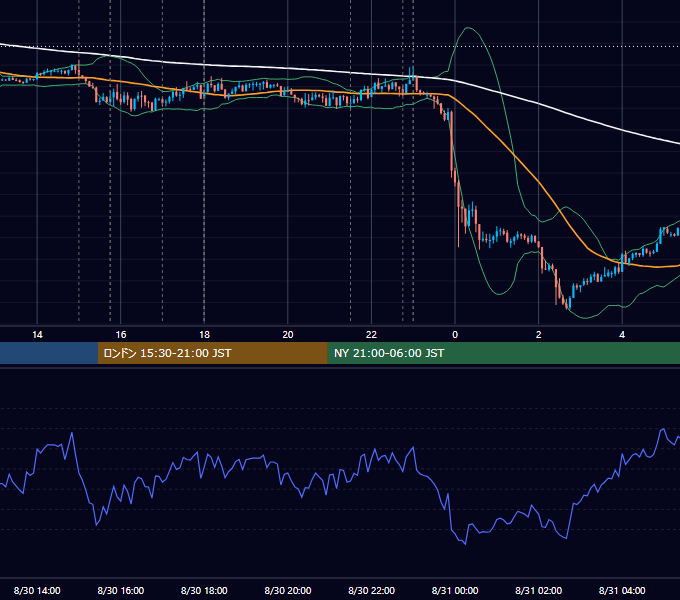Image resolution: width=680 pixels, height=600 pixels.
Task: Click the 8/30 14:00 date label
Action: pos(37,590)
